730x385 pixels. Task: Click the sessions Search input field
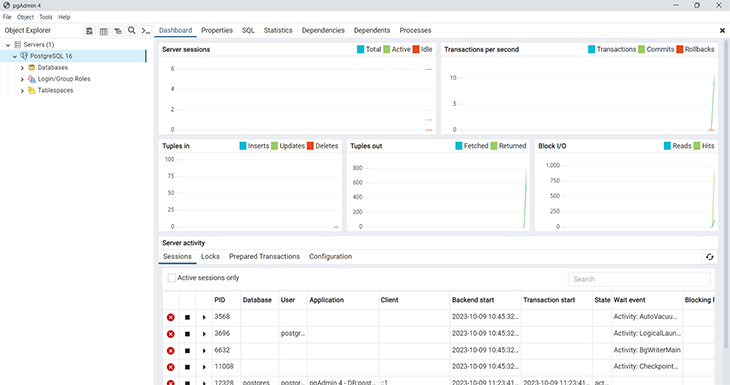pos(639,279)
